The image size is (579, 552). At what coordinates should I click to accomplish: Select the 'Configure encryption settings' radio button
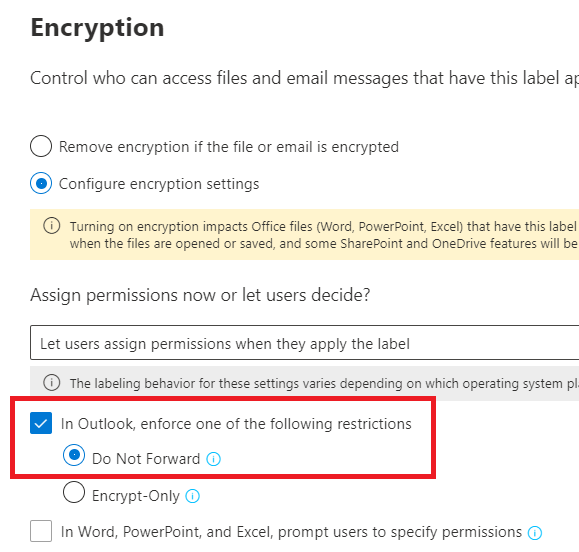[41, 183]
